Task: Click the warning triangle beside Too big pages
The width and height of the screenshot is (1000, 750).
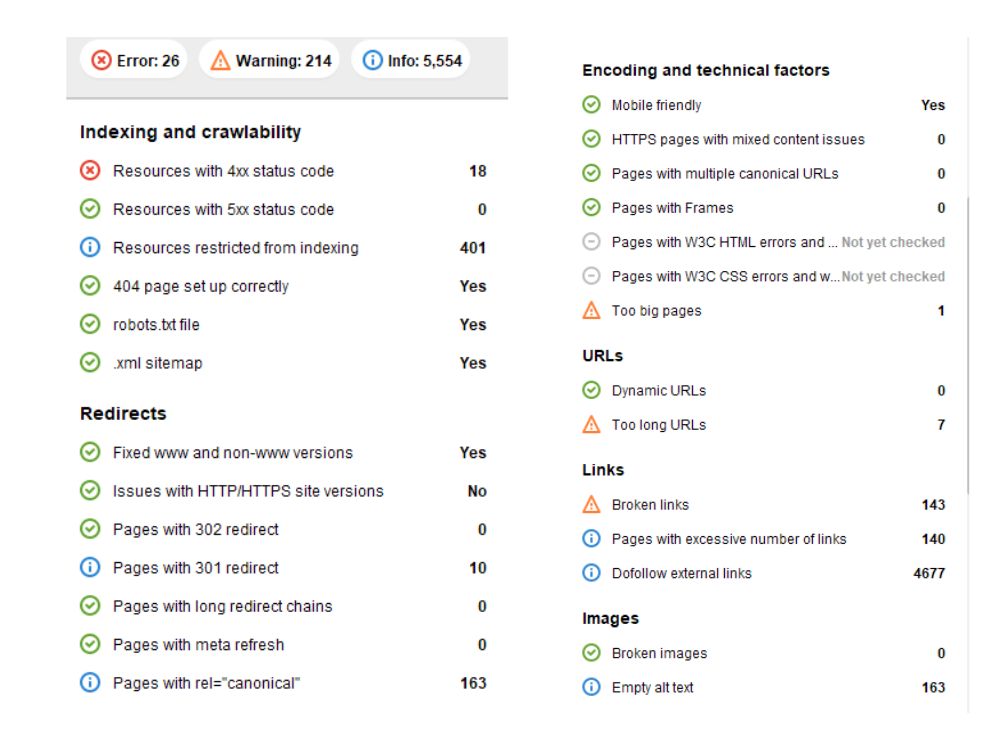Action: (x=591, y=311)
